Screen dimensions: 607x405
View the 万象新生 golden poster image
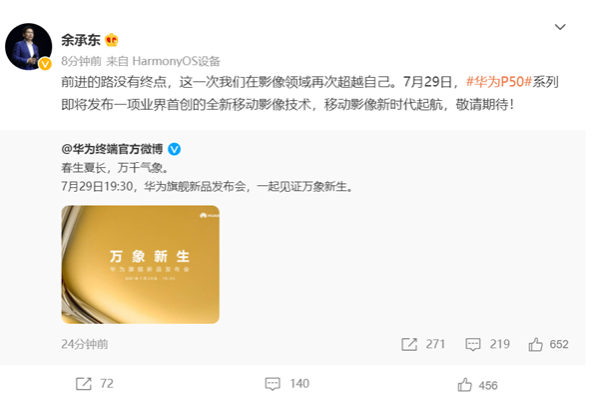141,264
